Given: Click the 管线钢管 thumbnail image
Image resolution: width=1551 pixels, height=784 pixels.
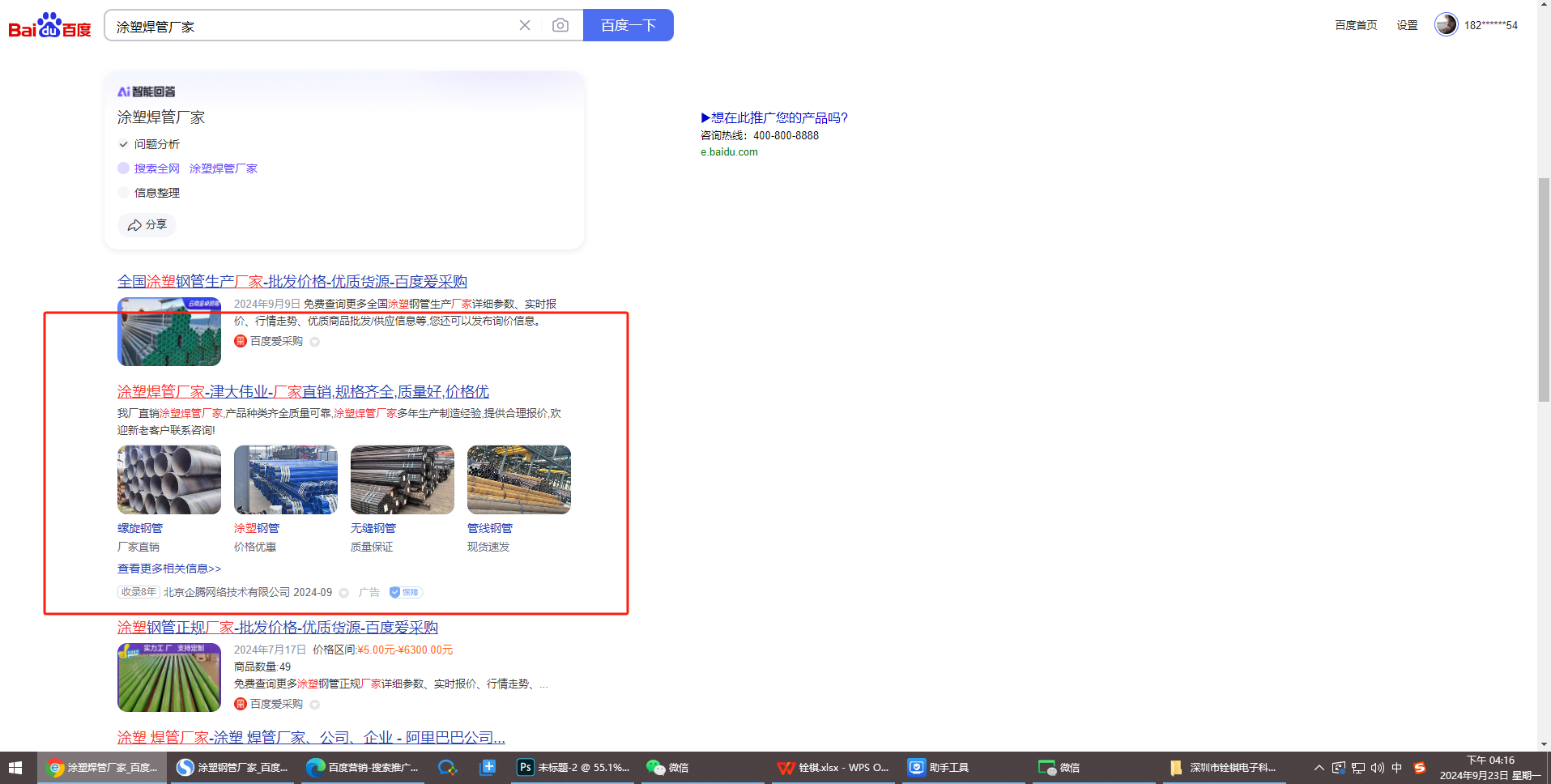Looking at the screenshot, I should (519, 479).
